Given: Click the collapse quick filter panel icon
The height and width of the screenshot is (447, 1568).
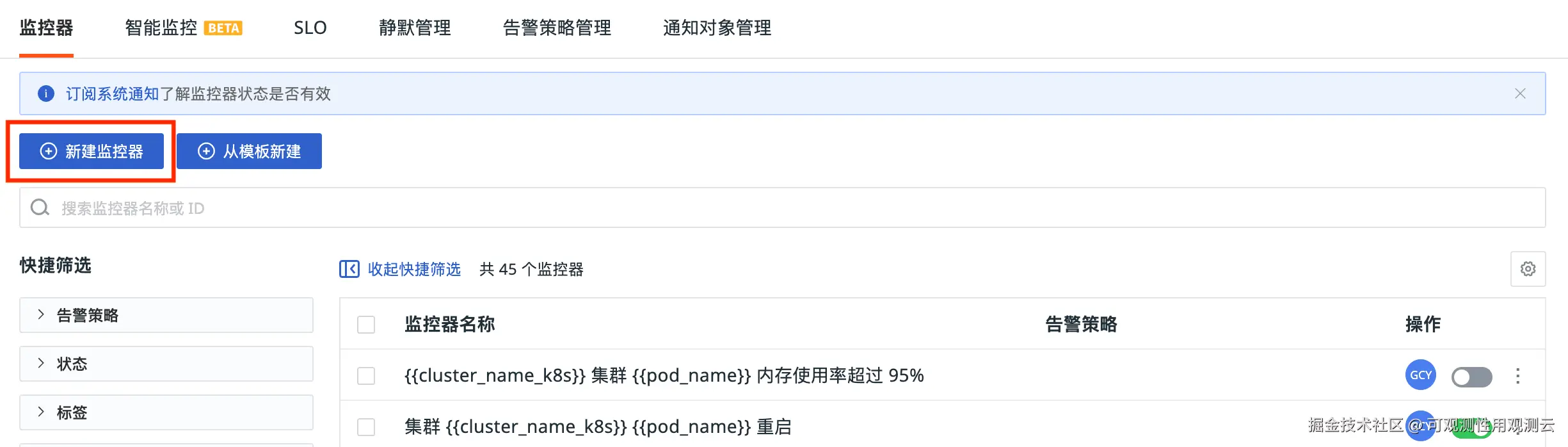Looking at the screenshot, I should (x=349, y=269).
